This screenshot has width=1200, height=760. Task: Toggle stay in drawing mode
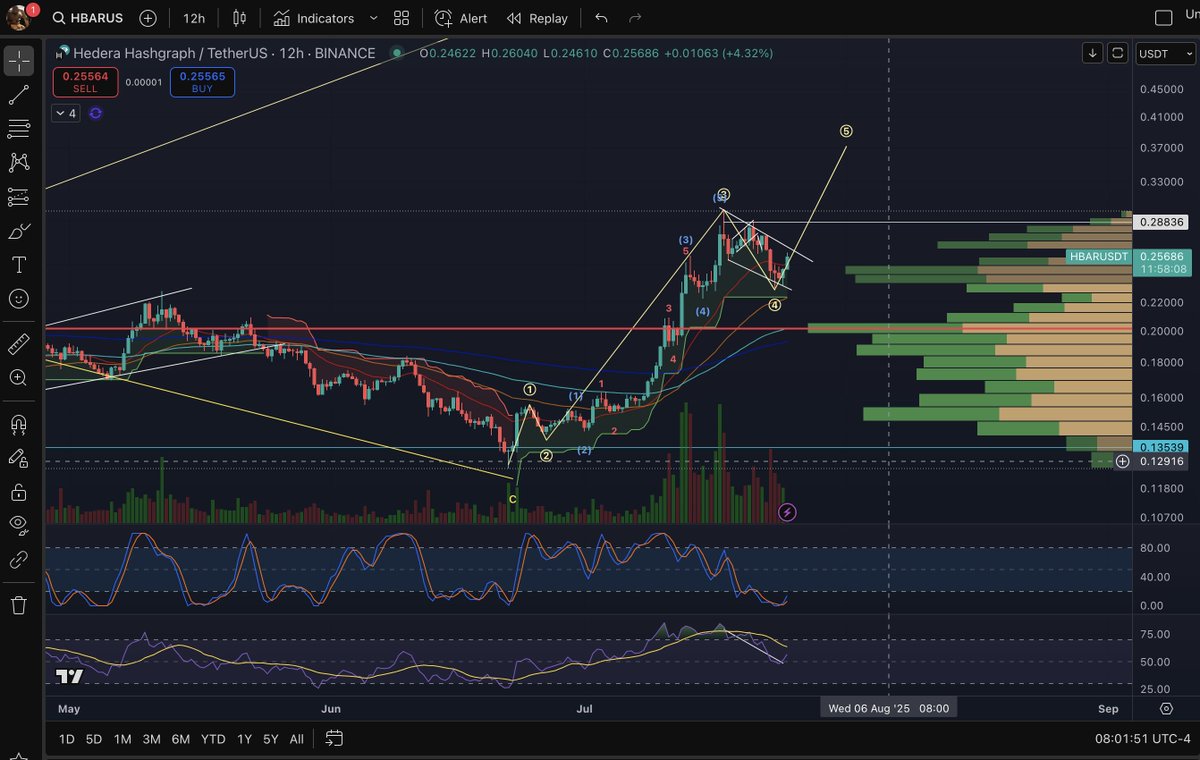pos(19,458)
